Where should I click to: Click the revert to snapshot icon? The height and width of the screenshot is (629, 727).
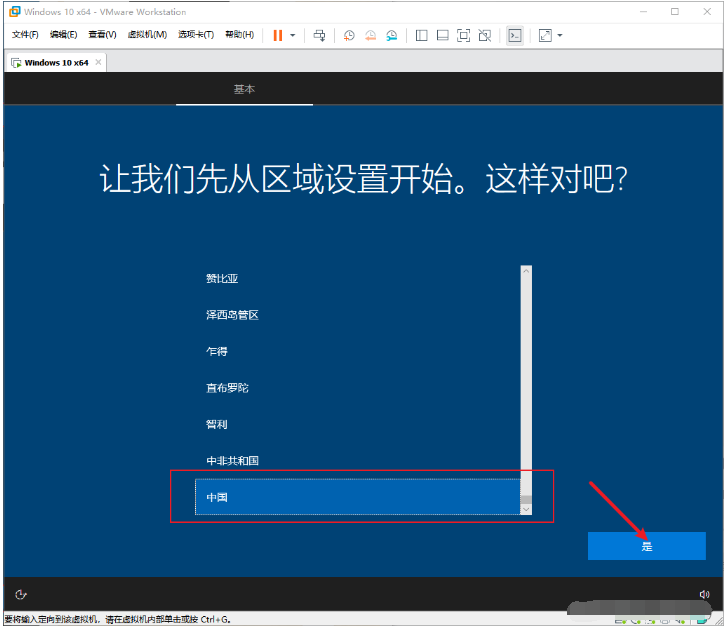pyautogui.click(x=370, y=35)
